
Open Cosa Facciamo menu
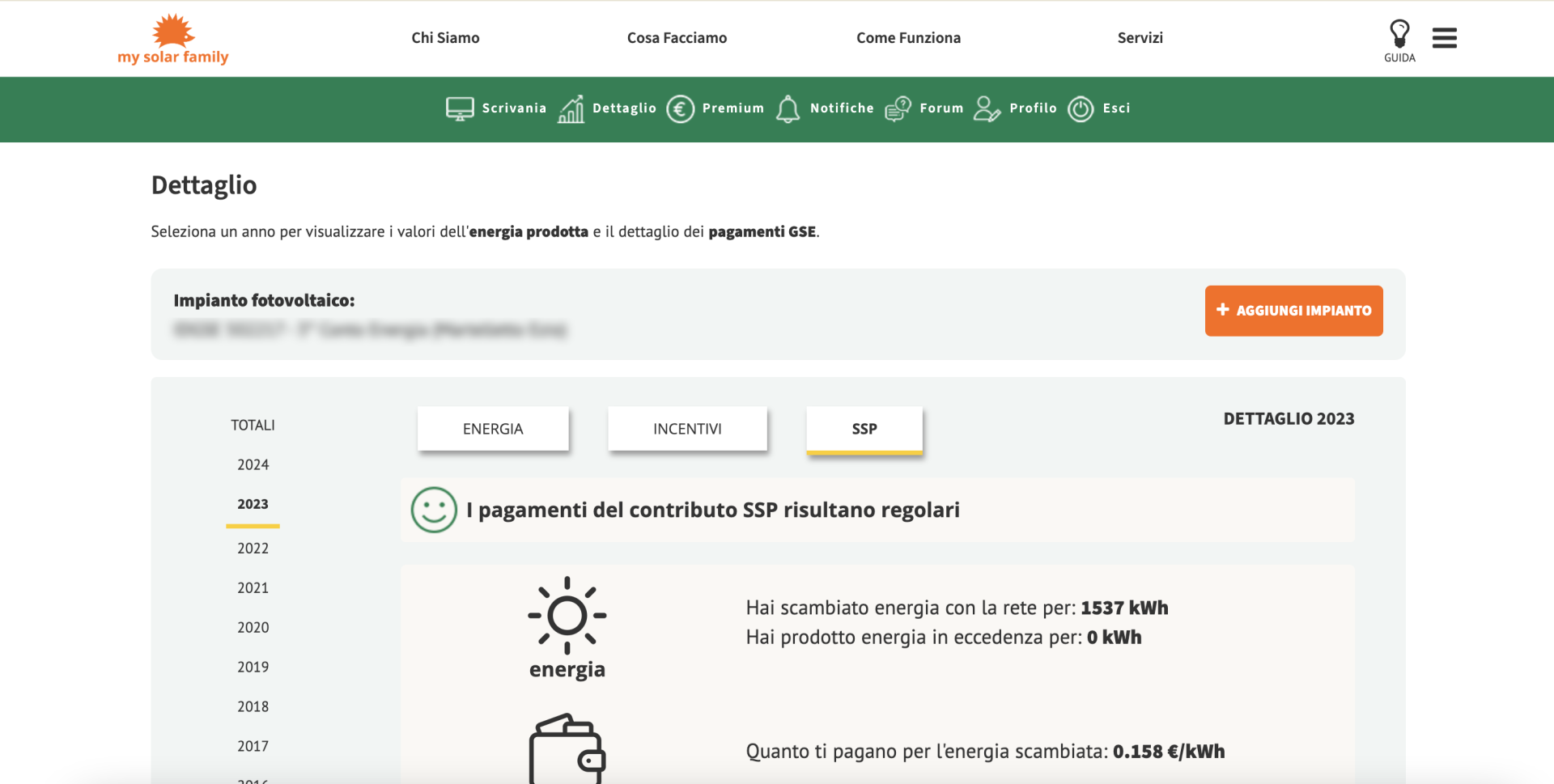[677, 38]
